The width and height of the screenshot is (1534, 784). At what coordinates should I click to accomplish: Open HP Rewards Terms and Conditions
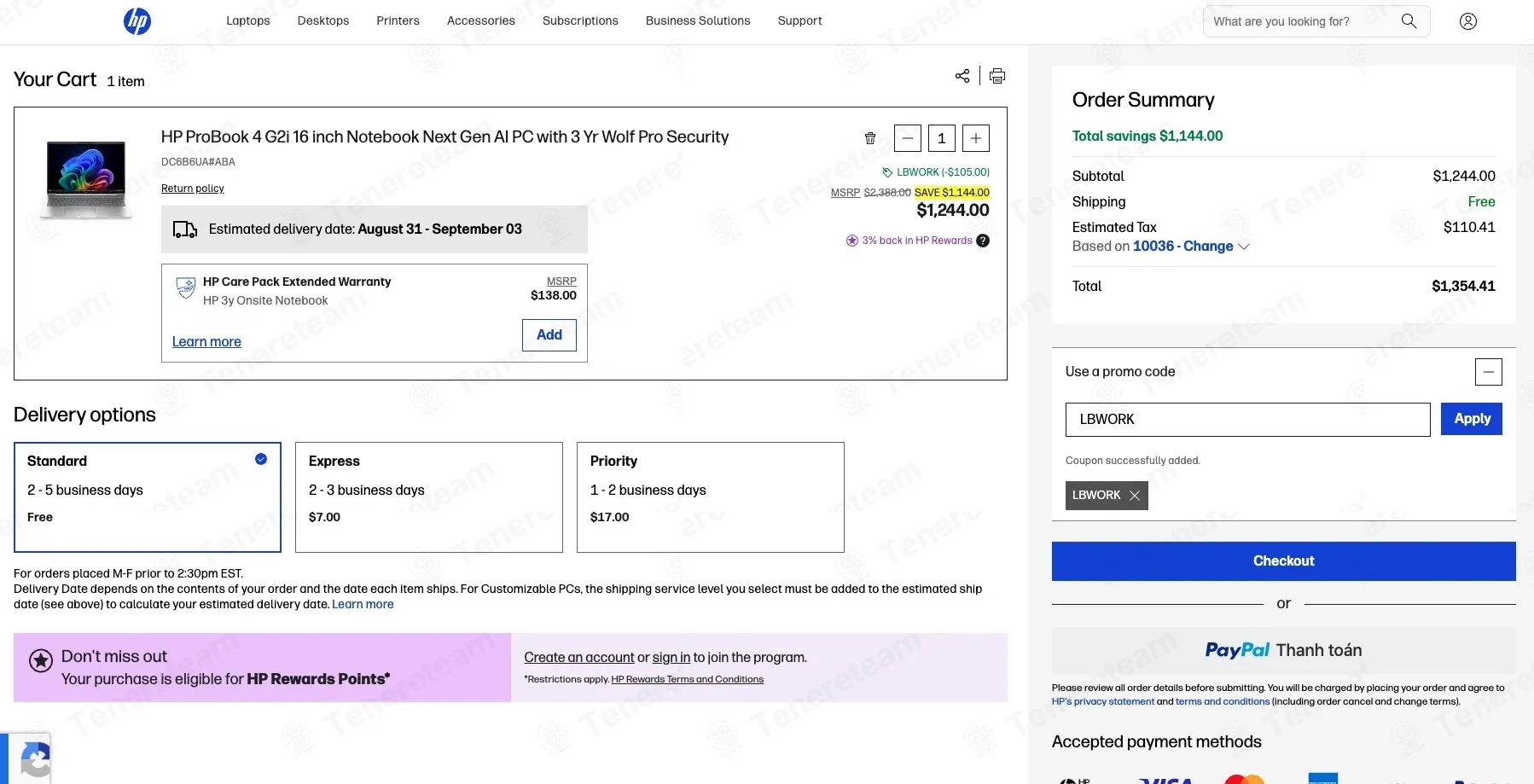point(688,680)
